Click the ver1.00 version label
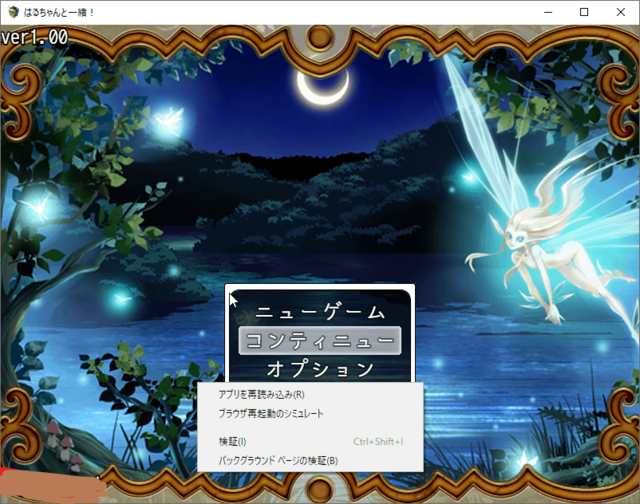 34,37
